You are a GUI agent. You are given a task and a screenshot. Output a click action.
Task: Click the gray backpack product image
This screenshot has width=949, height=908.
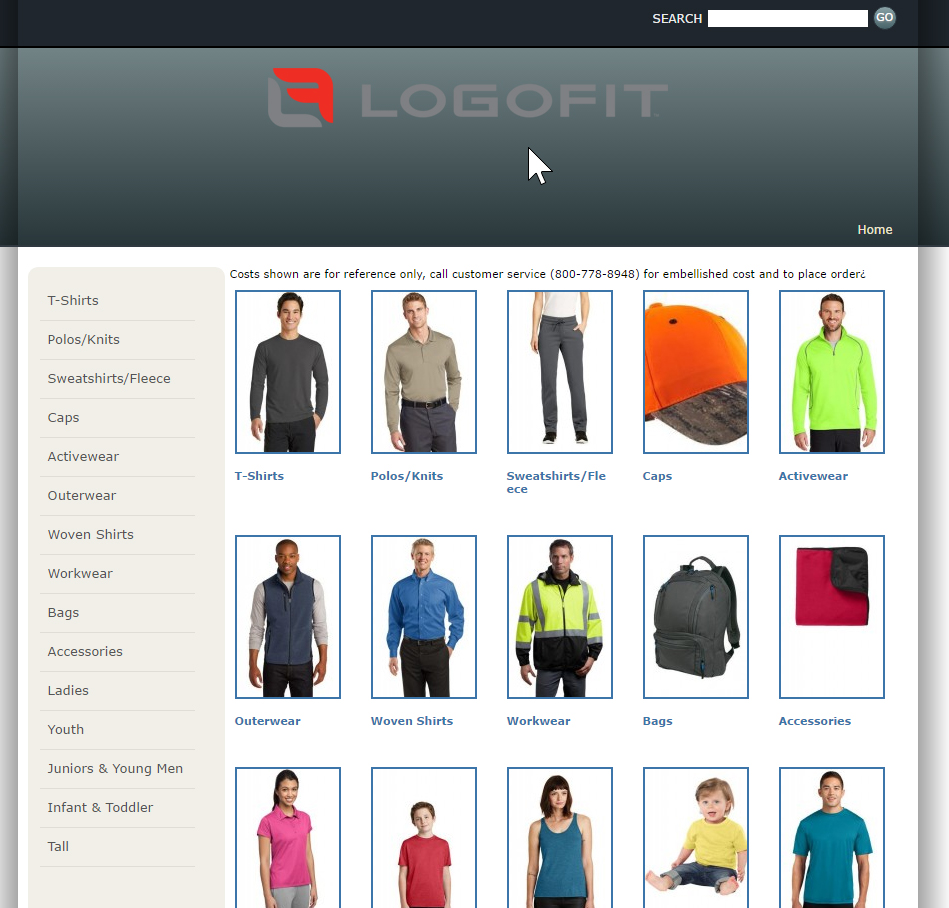click(695, 616)
